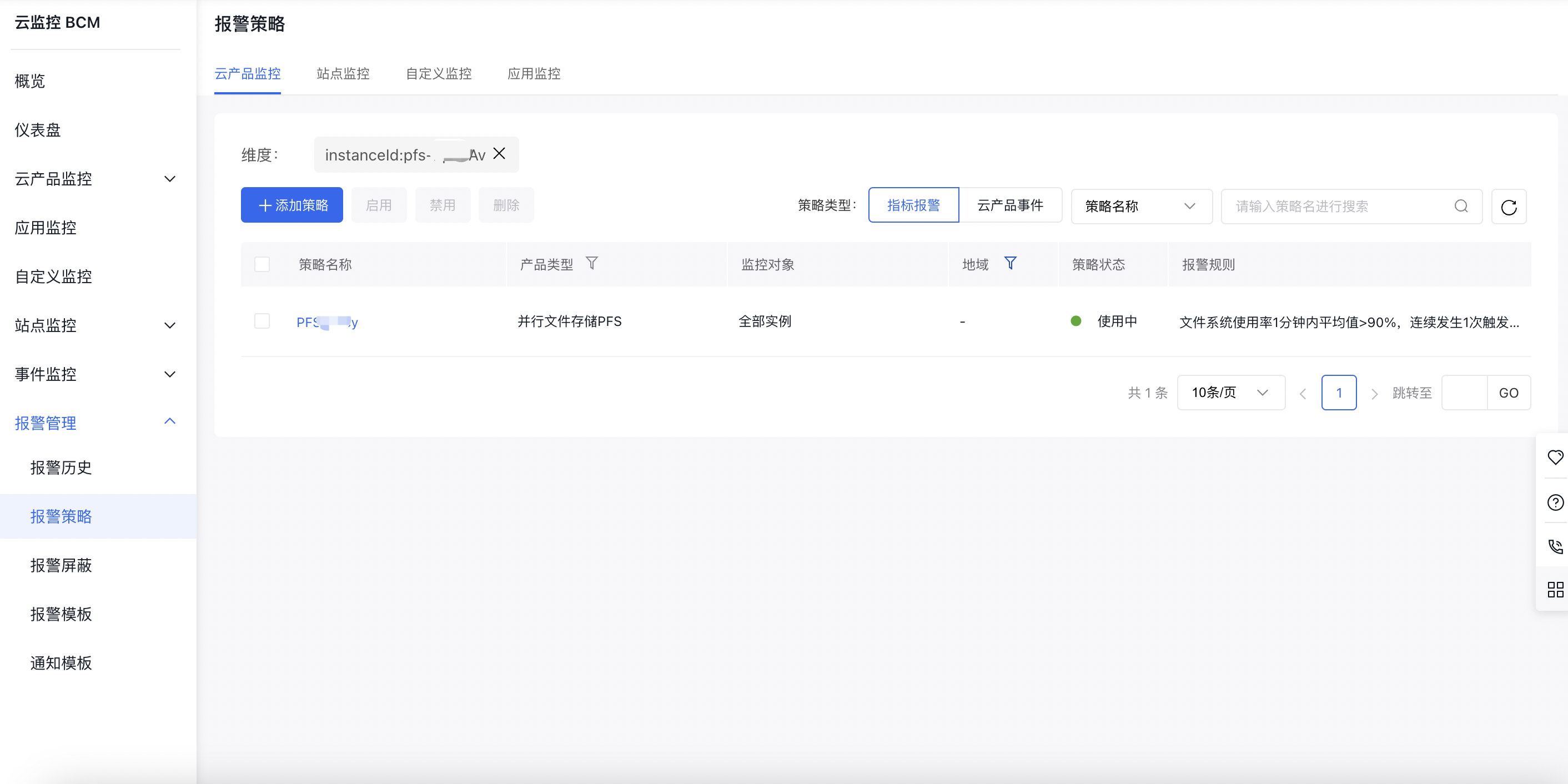Image resolution: width=1568 pixels, height=784 pixels.
Task: Switch to the 自定义监控 tab
Action: [x=438, y=74]
